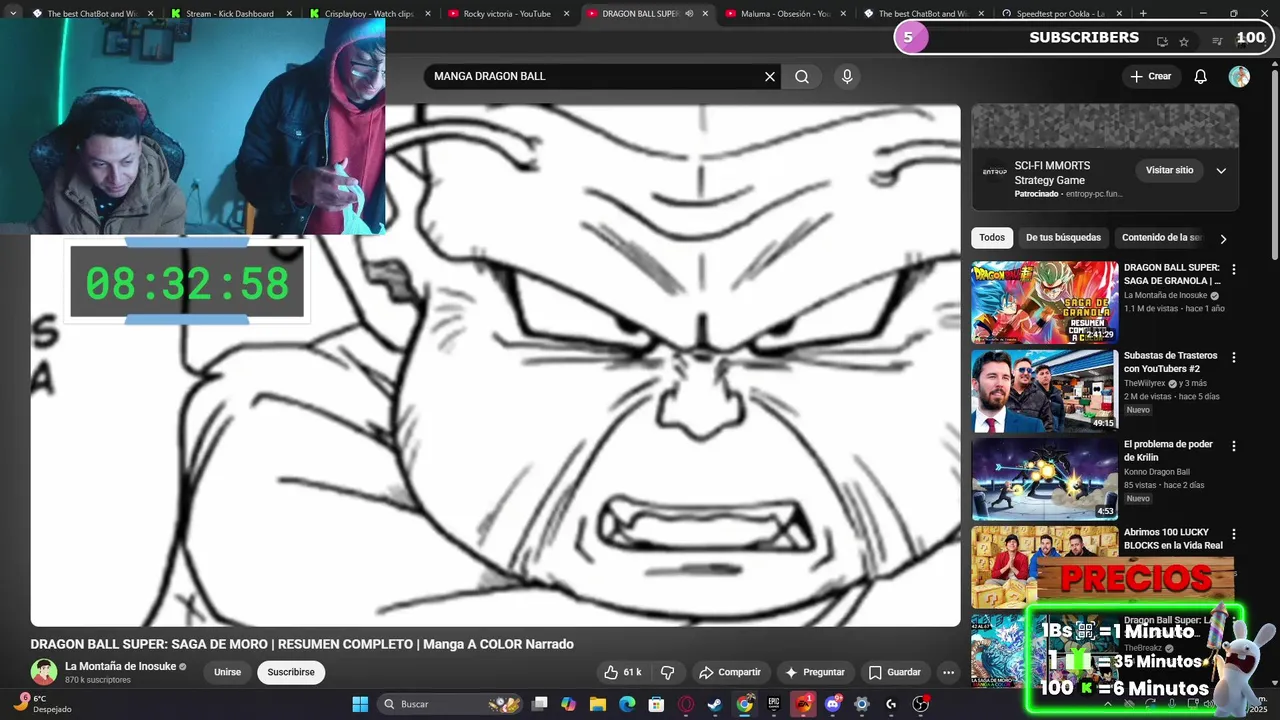The height and width of the screenshot is (720, 1280).
Task: Open more options for Lucky Blocks video
Action: [1233, 534]
